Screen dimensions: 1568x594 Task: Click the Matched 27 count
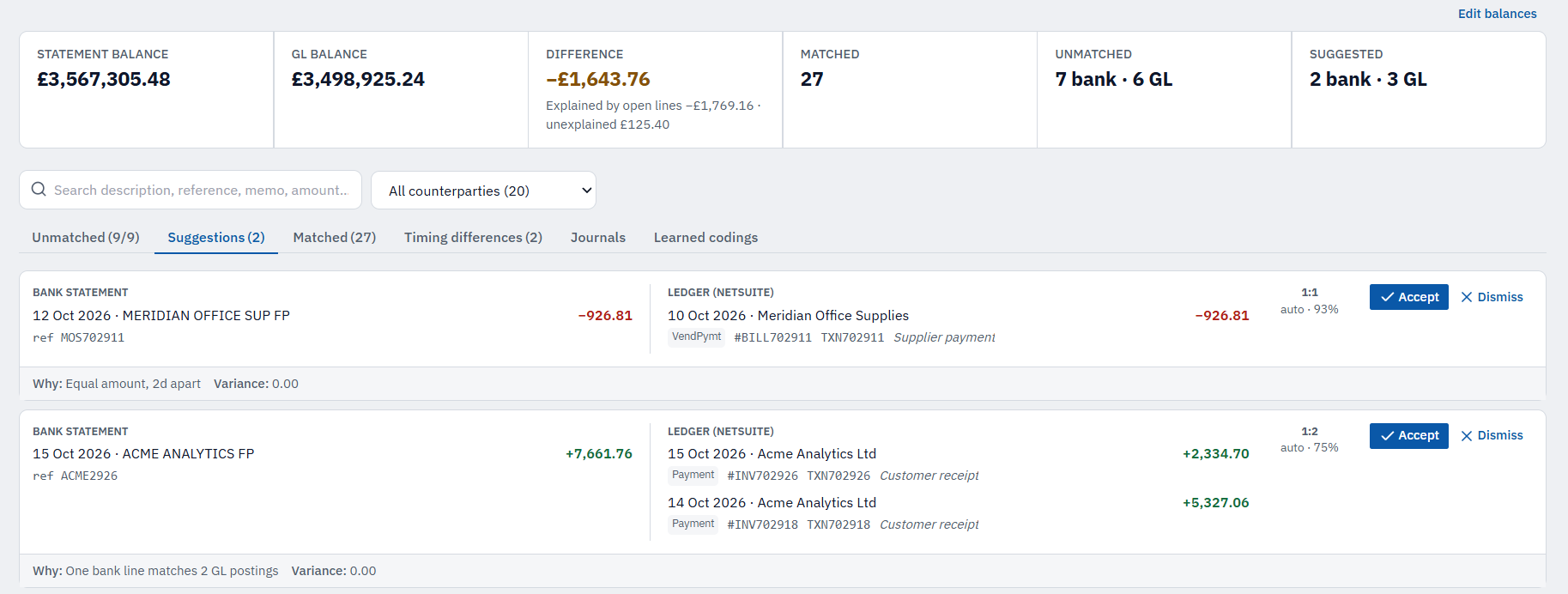[x=812, y=80]
